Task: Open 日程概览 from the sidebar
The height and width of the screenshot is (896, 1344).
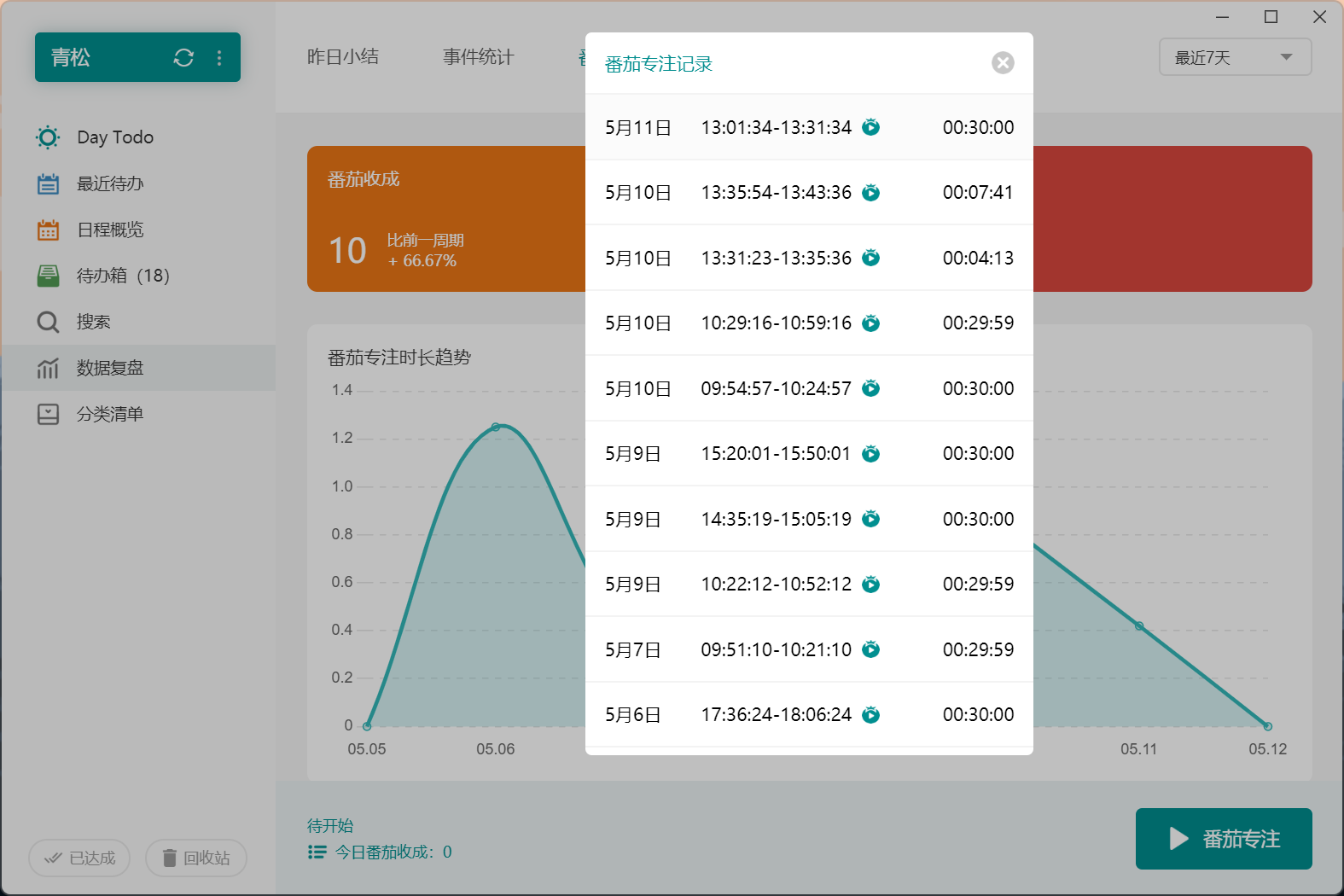Action: tap(138, 230)
